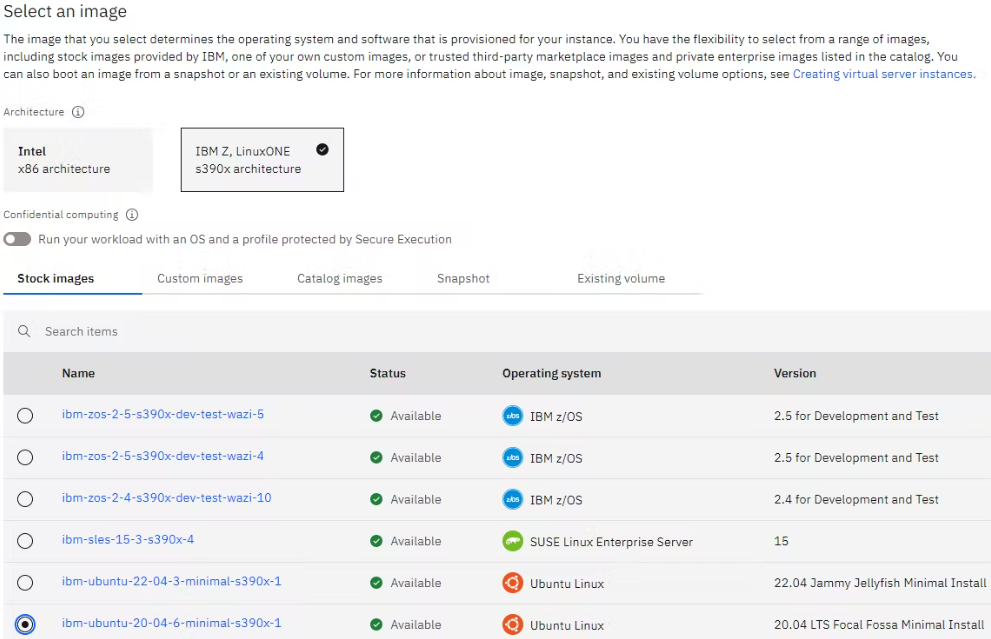Click the Ubuntu icon for the 22-04-3 row
The image size is (991, 639).
pyautogui.click(x=513, y=583)
